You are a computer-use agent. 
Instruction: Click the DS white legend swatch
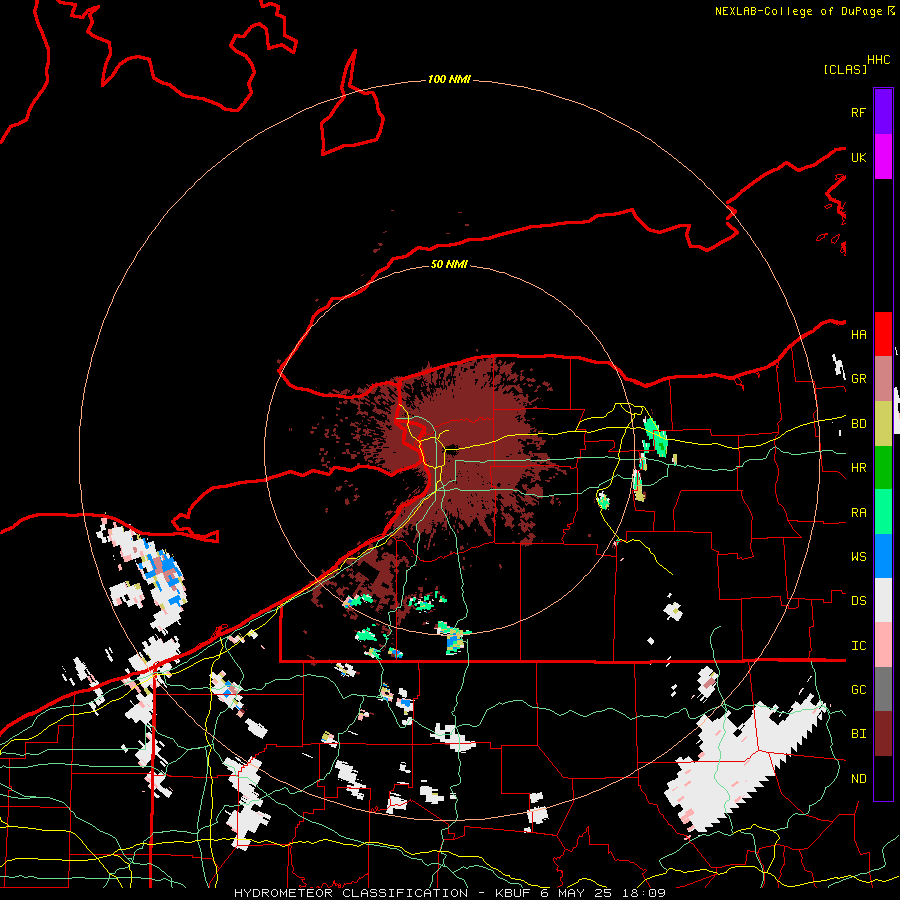pos(883,600)
